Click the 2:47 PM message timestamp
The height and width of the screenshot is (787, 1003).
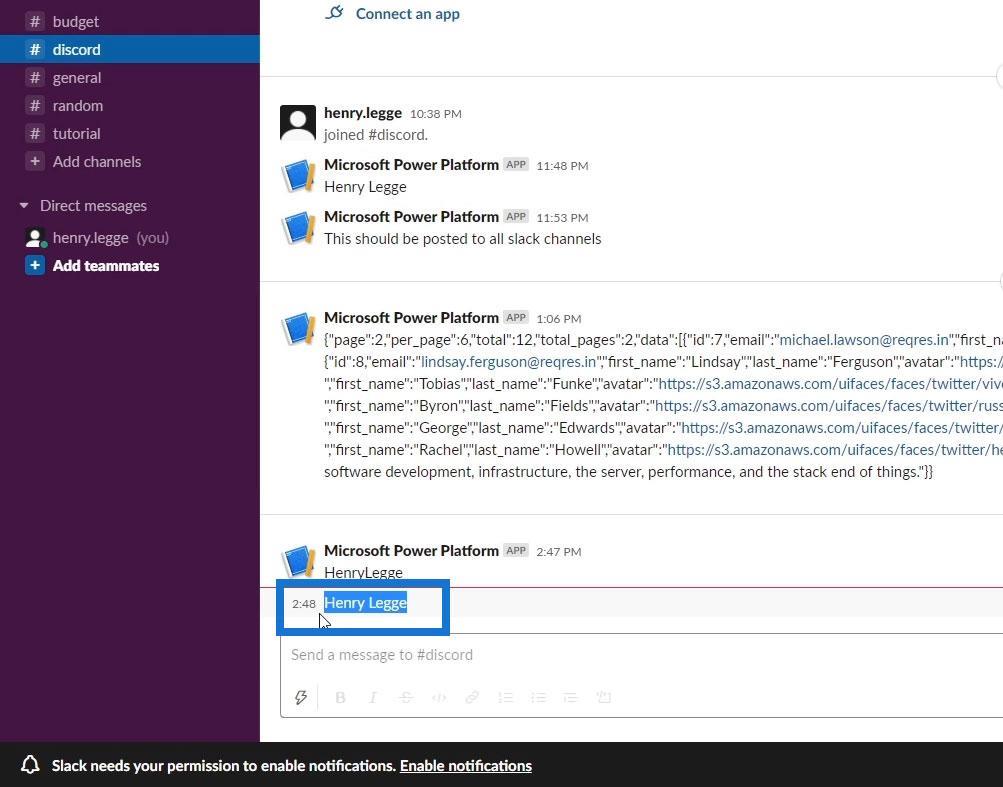558,552
